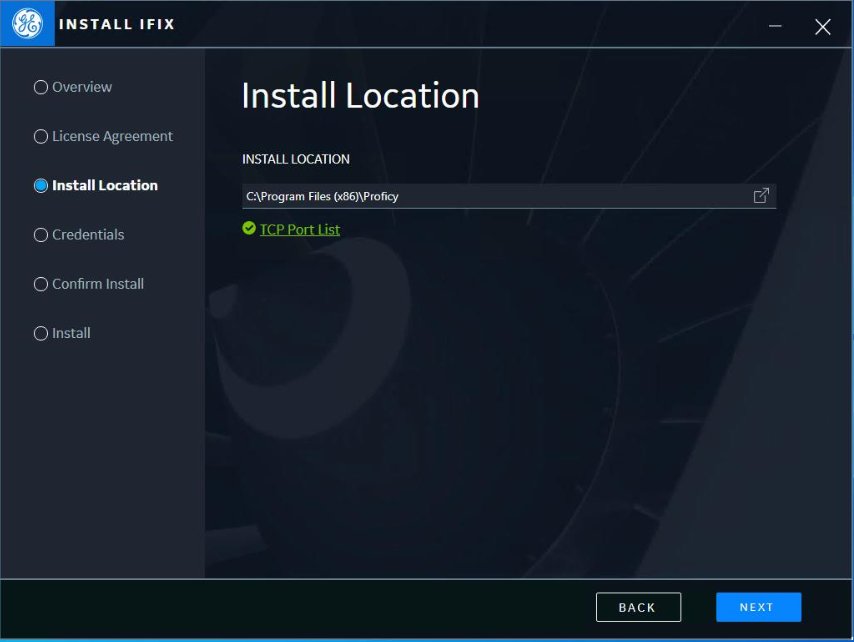The height and width of the screenshot is (642, 854).
Task: Select the Overview step radio button
Action: click(x=41, y=87)
